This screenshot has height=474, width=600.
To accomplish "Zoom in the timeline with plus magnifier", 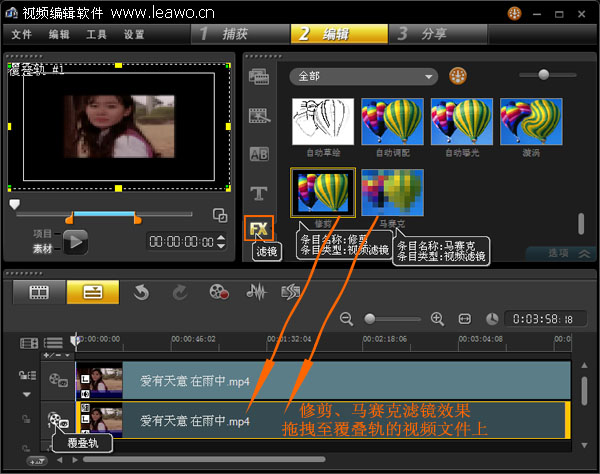I will coord(437,319).
